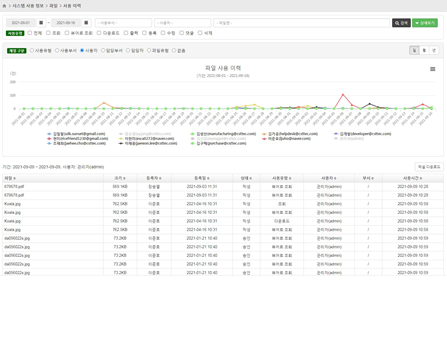Go to home via breadcrumb house icon
This screenshot has height=362, width=447.
pos(4,6)
